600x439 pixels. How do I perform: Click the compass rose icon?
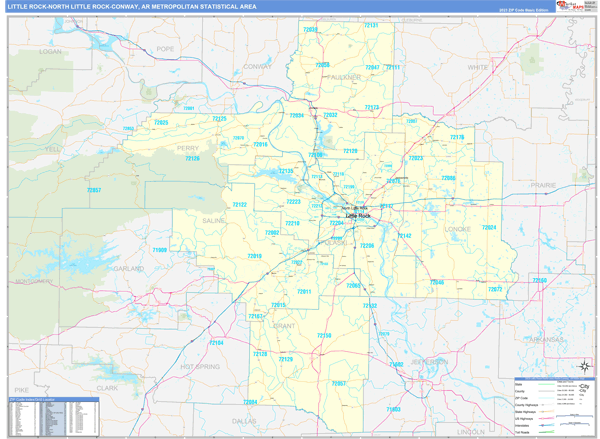click(x=585, y=367)
